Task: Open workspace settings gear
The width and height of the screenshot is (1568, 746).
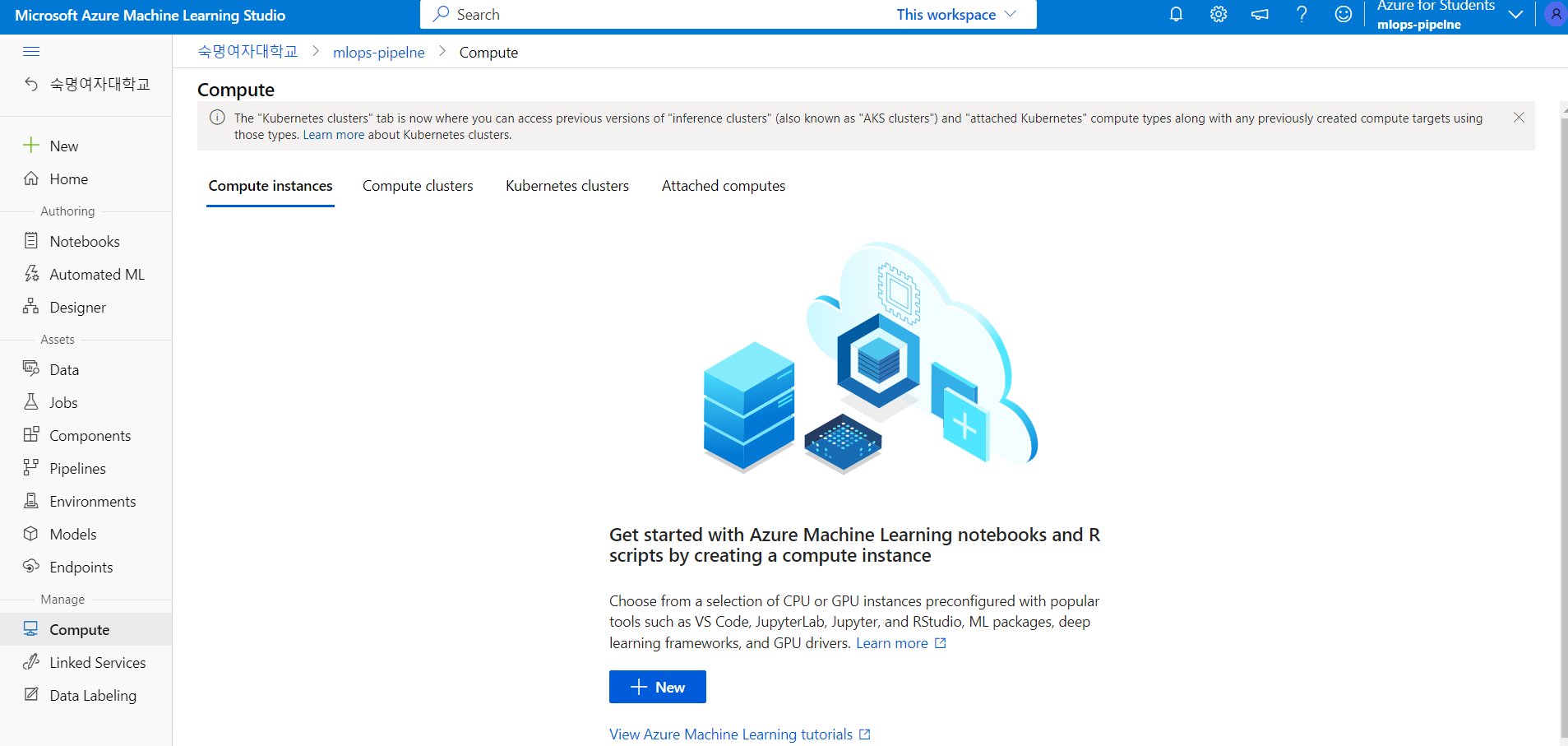Action: (1218, 14)
